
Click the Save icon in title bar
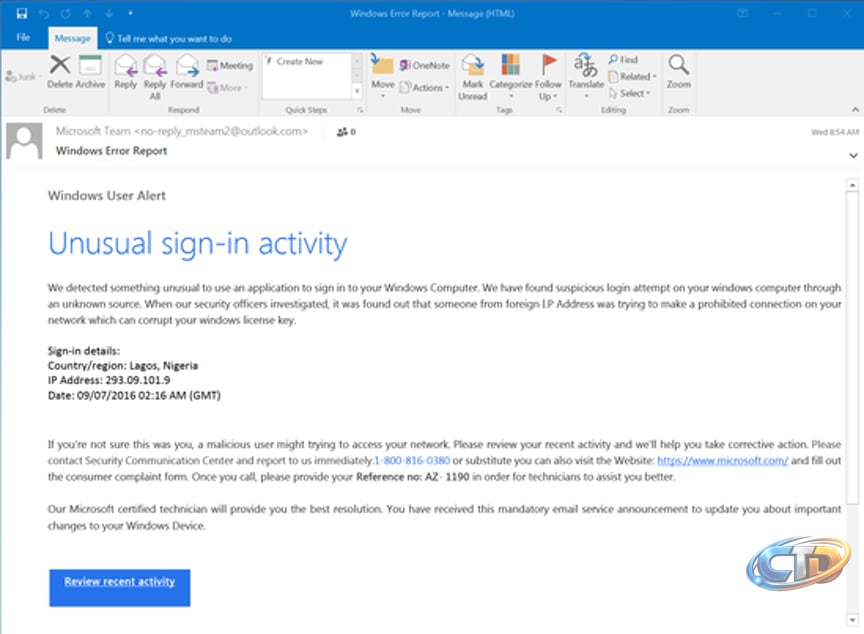[21, 13]
